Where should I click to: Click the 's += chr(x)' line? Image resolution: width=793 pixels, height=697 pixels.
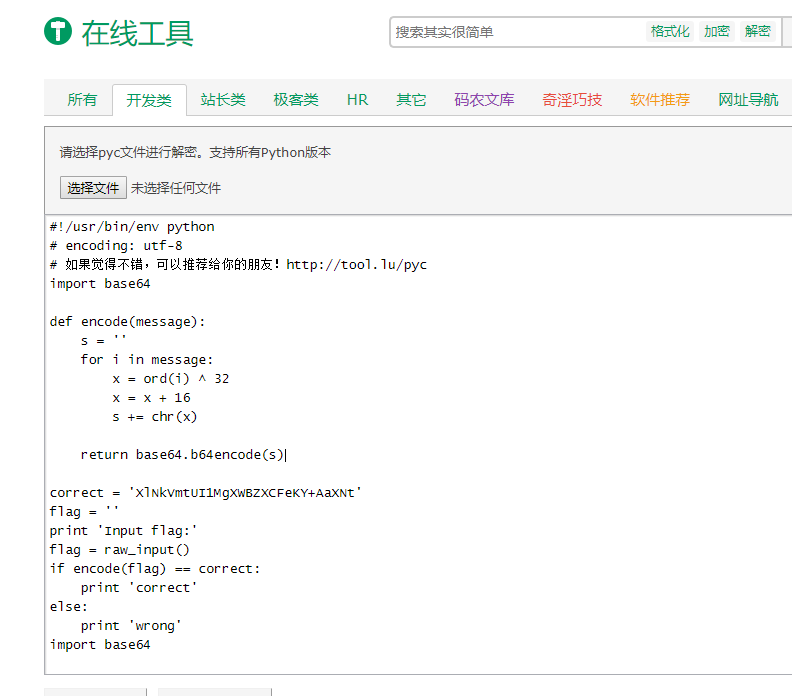pyautogui.click(x=155, y=417)
